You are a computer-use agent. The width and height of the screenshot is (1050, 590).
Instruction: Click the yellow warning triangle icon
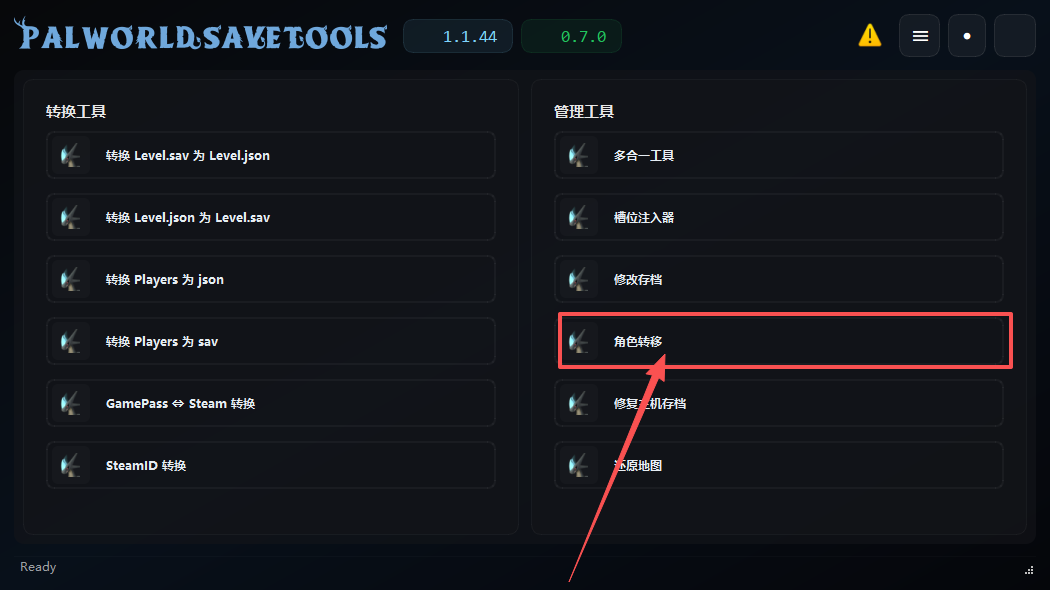(869, 35)
